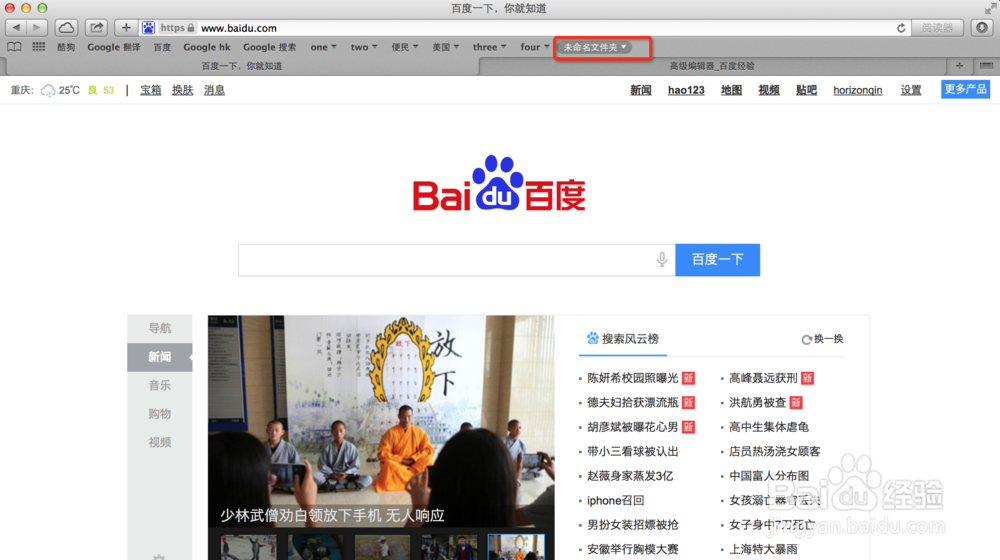Click the microphone voice search icon
The image size is (1000, 560).
pos(662,259)
